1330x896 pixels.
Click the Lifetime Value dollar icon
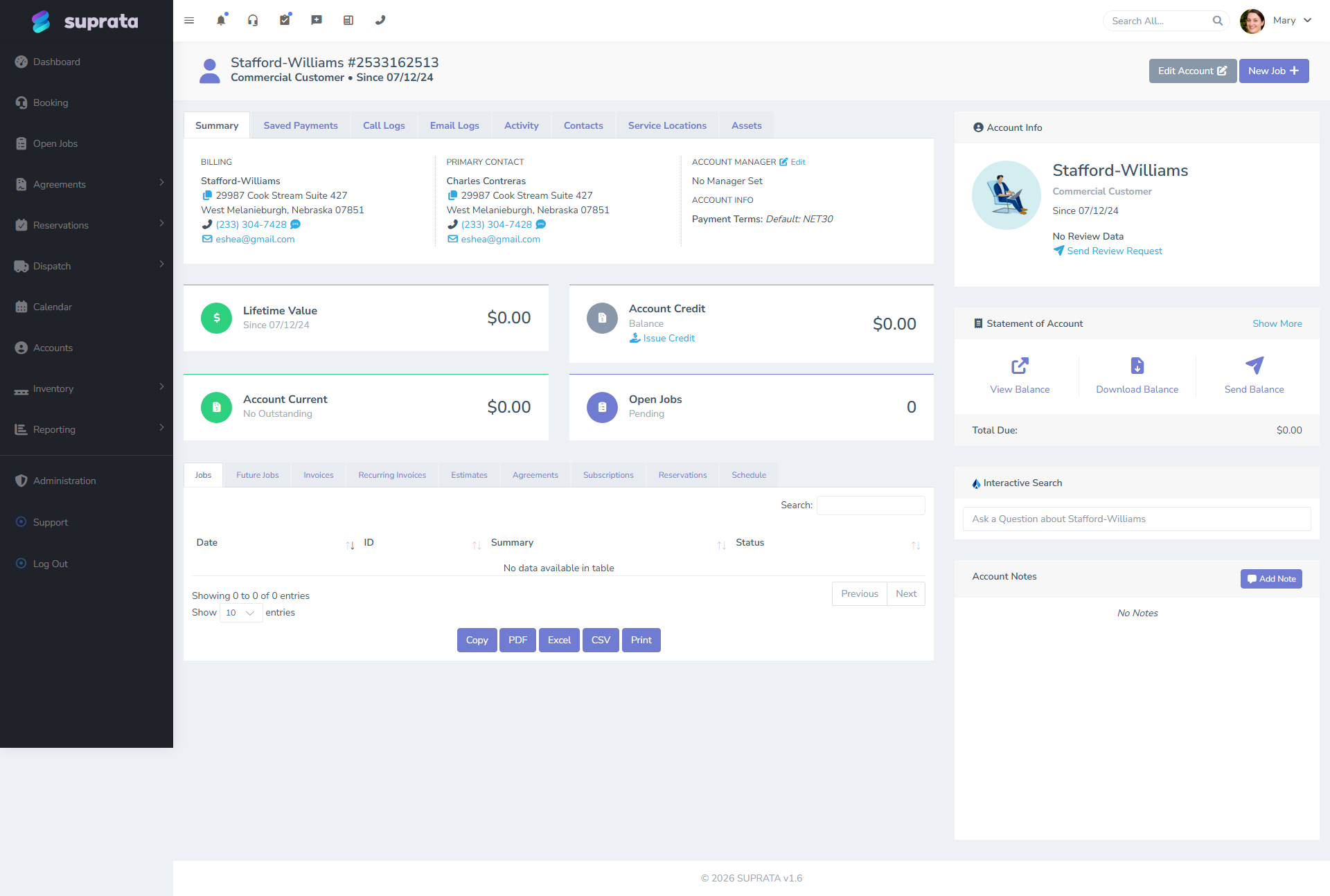tap(216, 318)
